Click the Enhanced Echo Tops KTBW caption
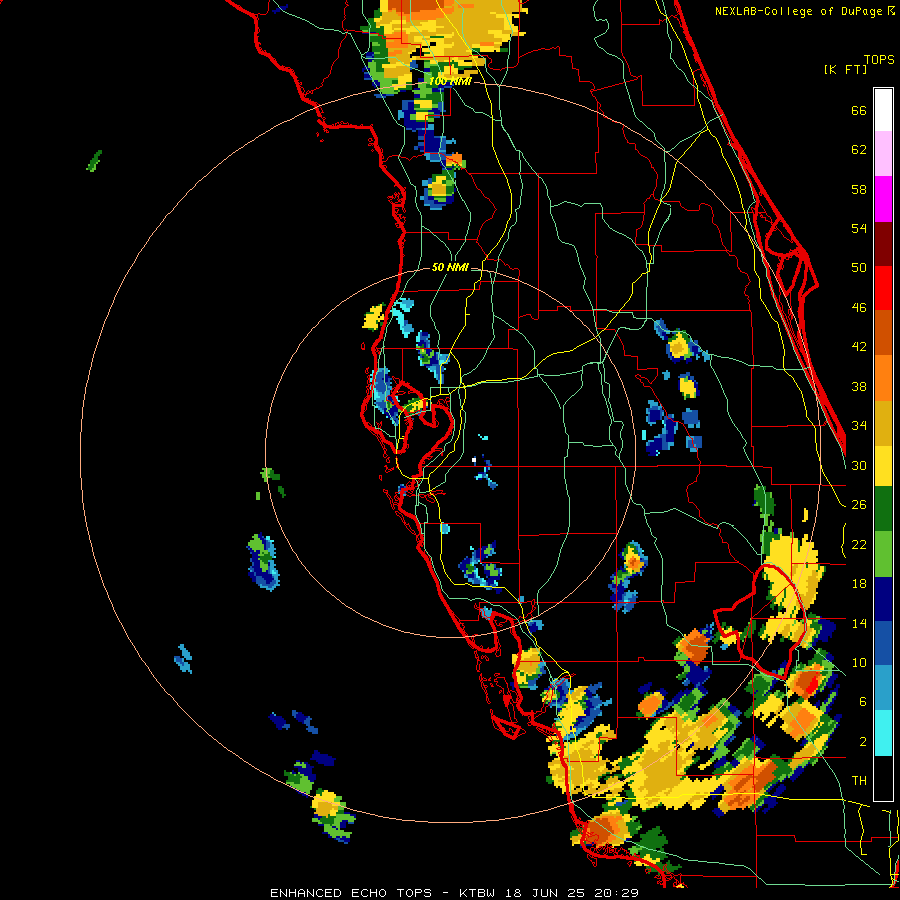Viewport: 900px width, 900px height. pos(454,893)
